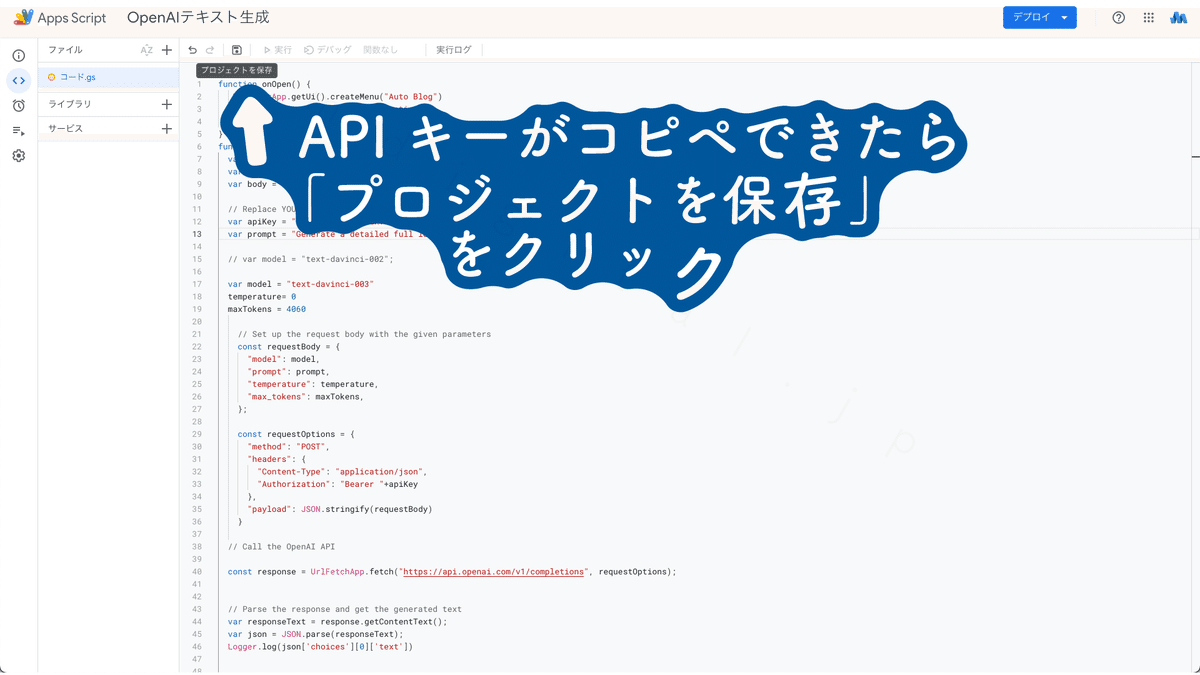Click the デプロイ deploy button

point(1040,18)
